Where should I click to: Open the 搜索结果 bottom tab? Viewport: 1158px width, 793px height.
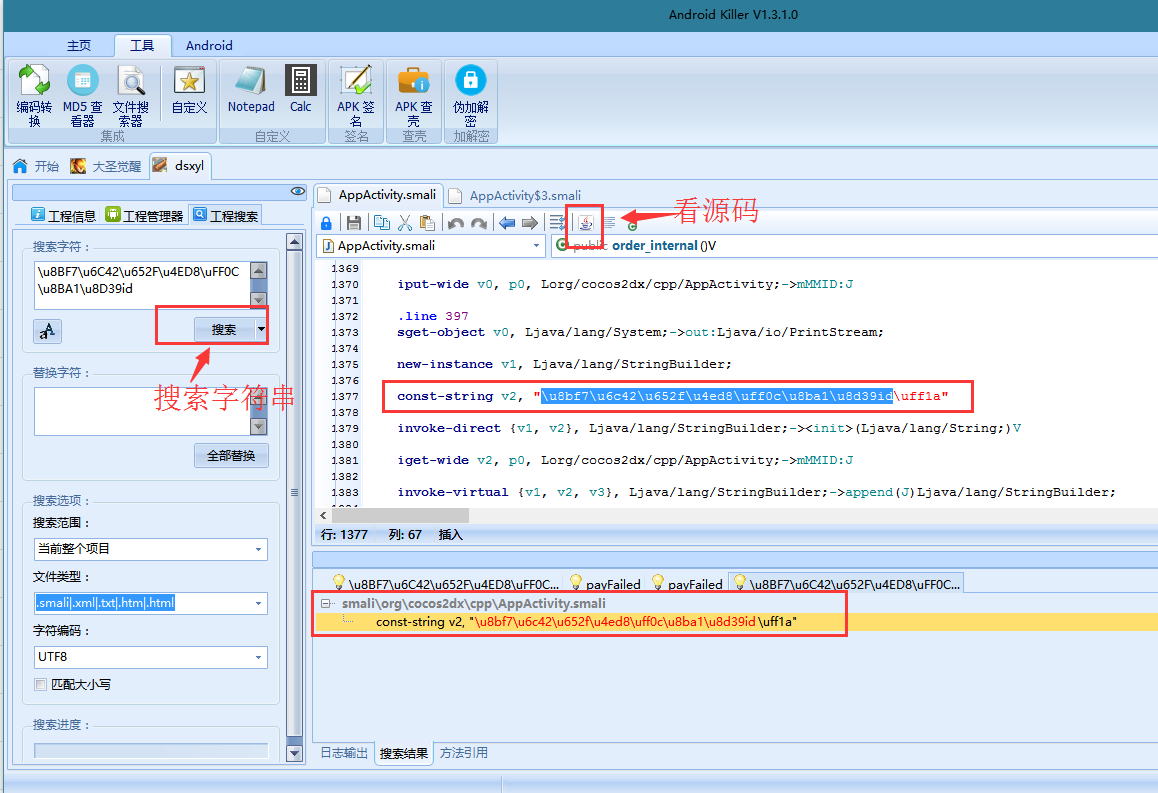(x=403, y=753)
